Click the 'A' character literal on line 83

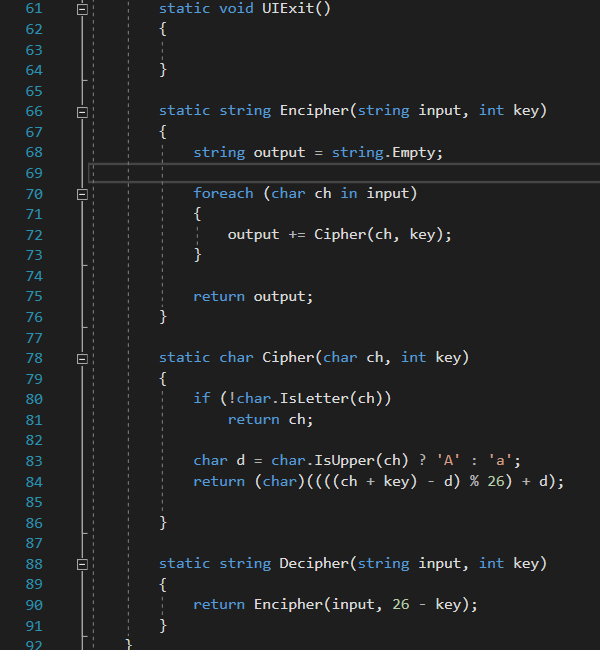coord(448,460)
